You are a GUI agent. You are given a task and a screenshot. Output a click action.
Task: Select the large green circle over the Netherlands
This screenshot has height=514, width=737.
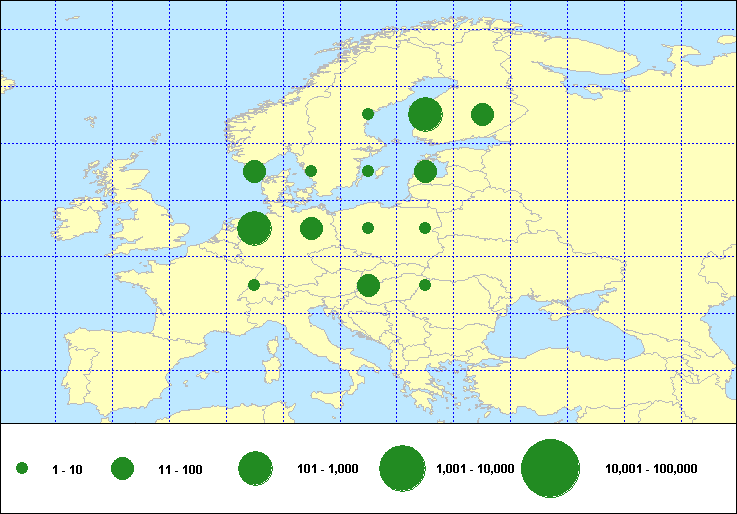[254, 228]
